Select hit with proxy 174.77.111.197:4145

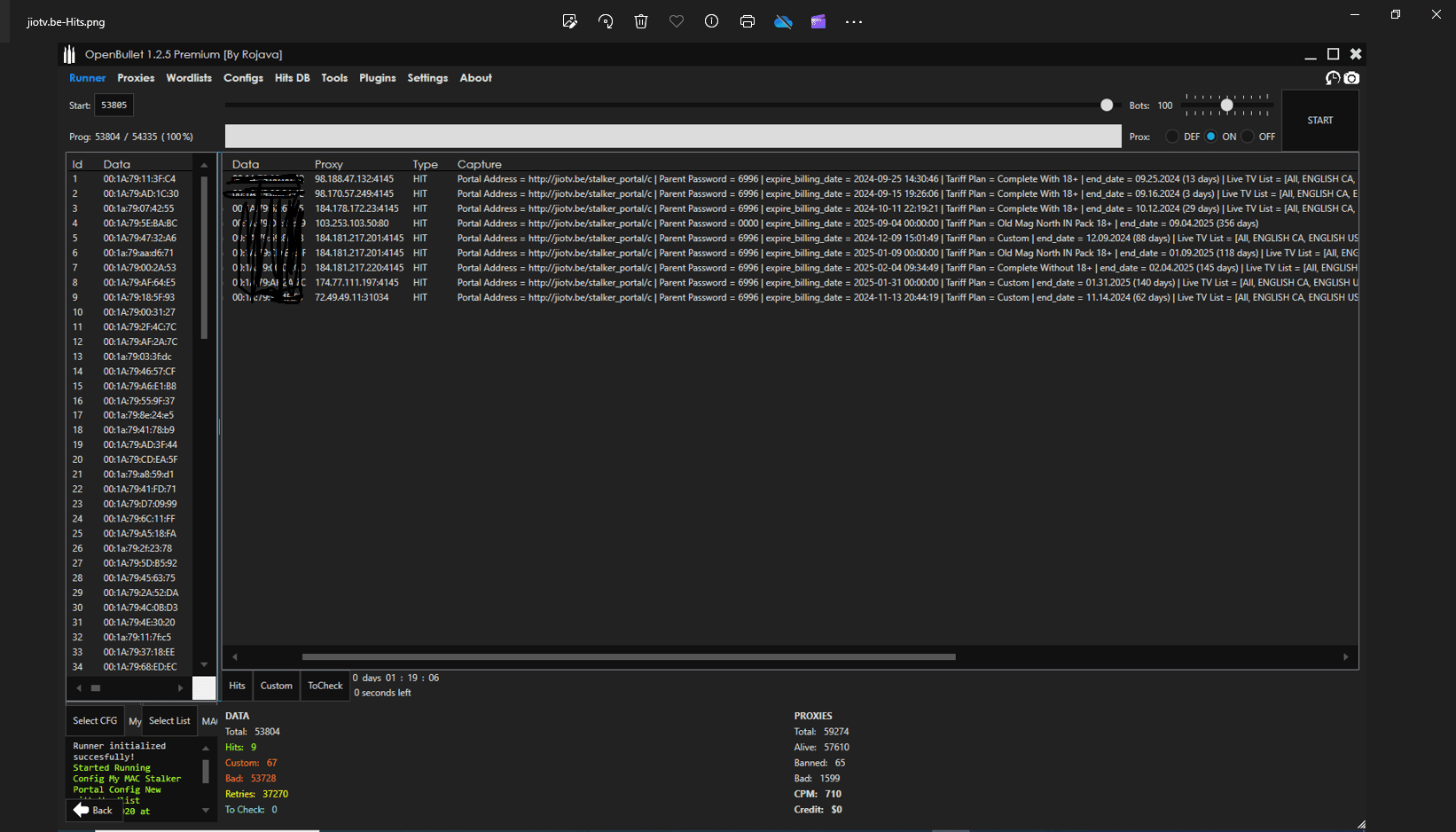(791, 282)
